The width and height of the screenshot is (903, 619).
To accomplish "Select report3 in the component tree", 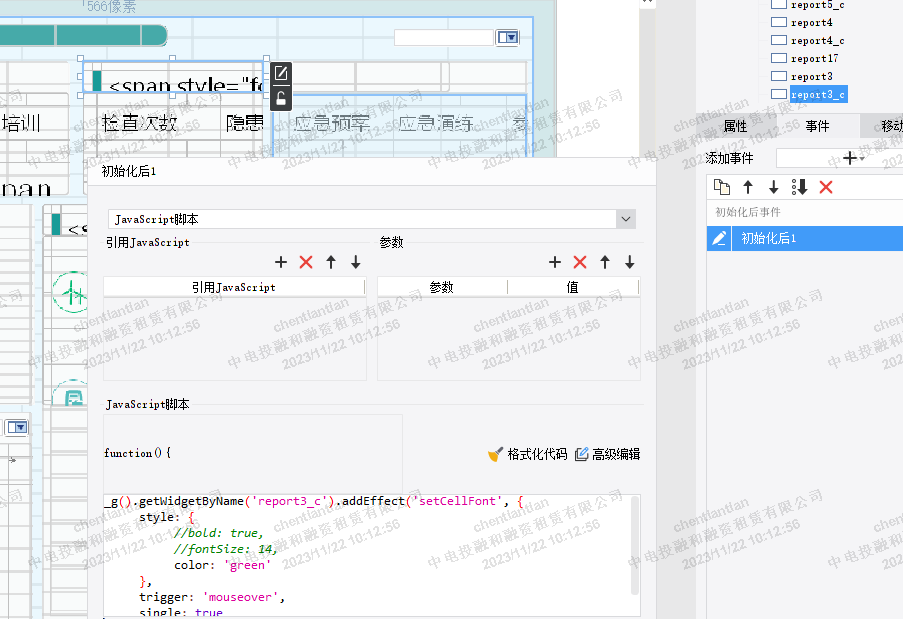I will (811, 77).
